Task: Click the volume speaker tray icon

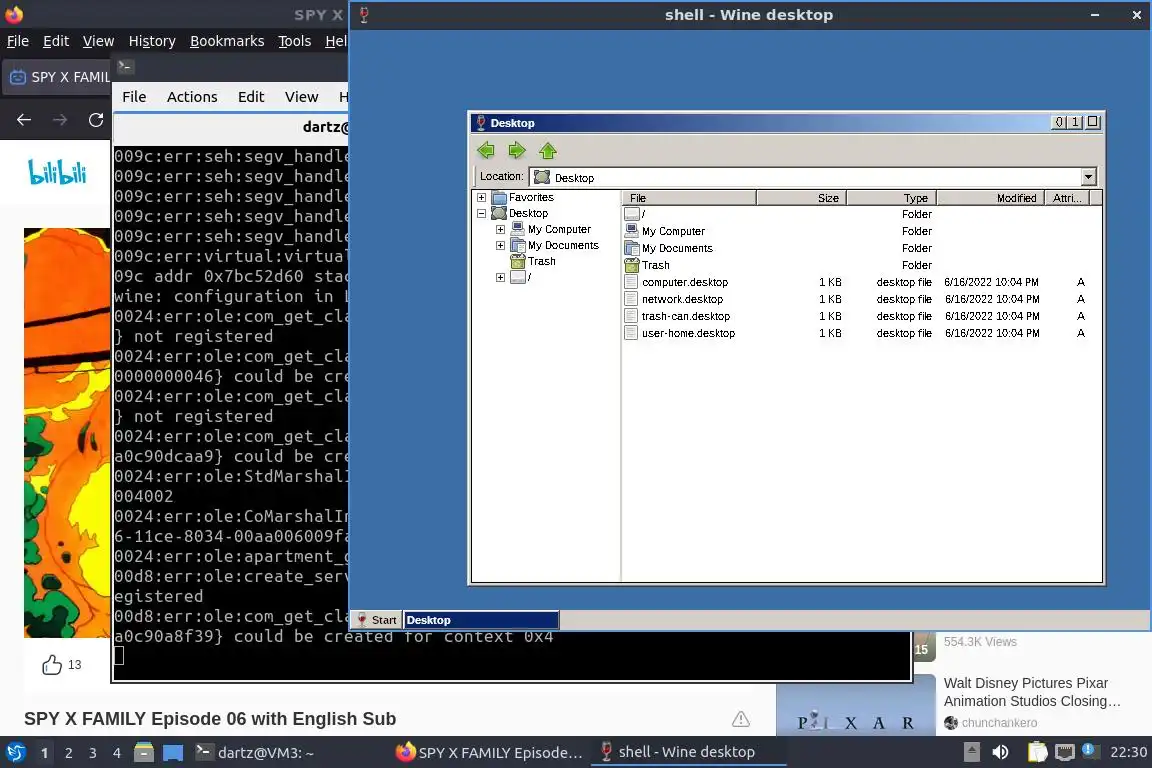Action: pos(1000,752)
